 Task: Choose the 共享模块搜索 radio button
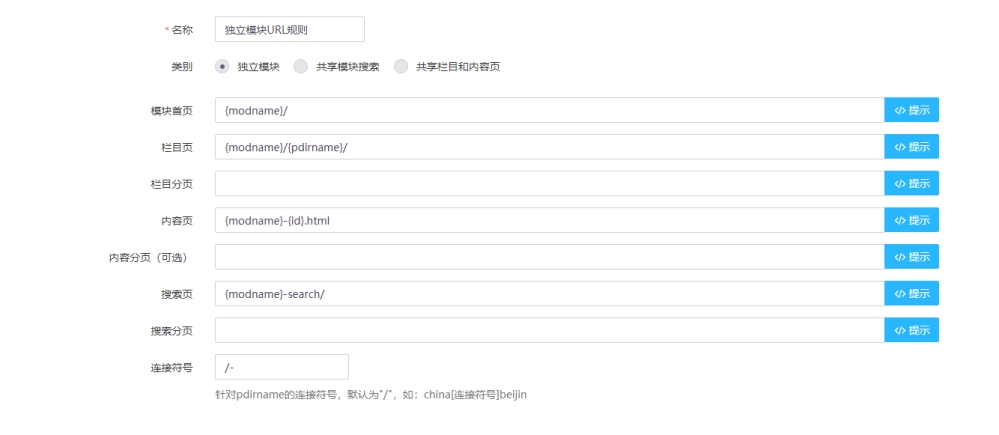click(301, 67)
